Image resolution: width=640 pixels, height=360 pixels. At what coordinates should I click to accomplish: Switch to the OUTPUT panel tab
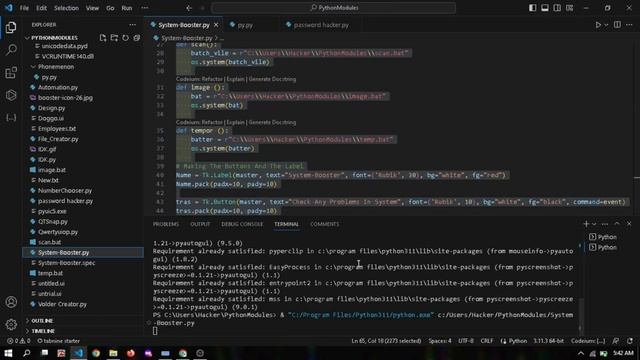pyautogui.click(x=200, y=224)
